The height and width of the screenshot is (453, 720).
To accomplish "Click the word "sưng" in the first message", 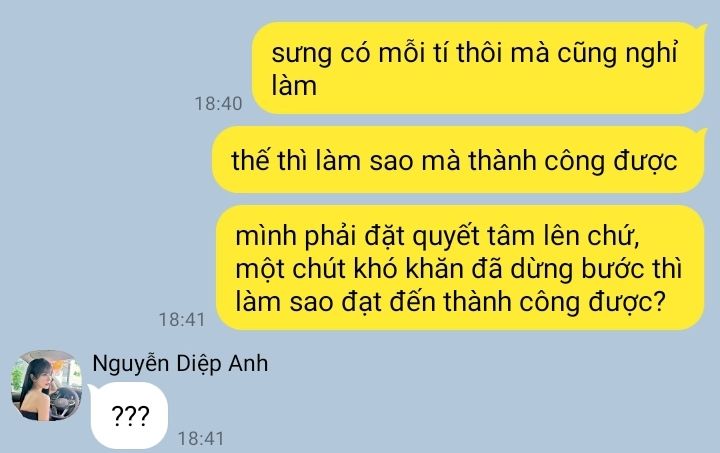I will pyautogui.click(x=302, y=54).
